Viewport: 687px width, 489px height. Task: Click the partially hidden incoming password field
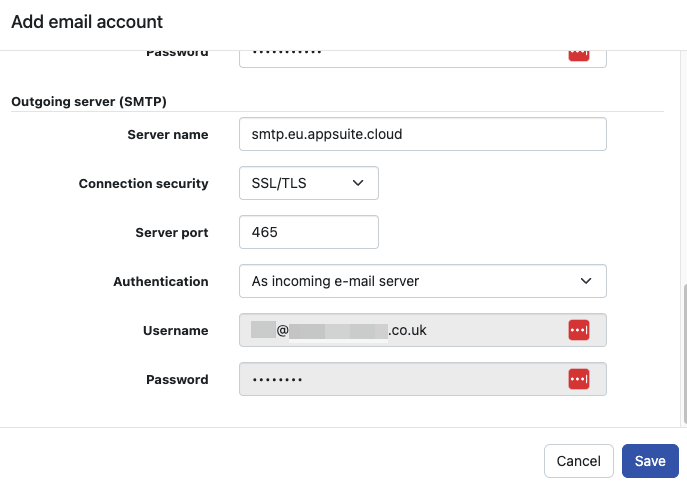(400, 56)
